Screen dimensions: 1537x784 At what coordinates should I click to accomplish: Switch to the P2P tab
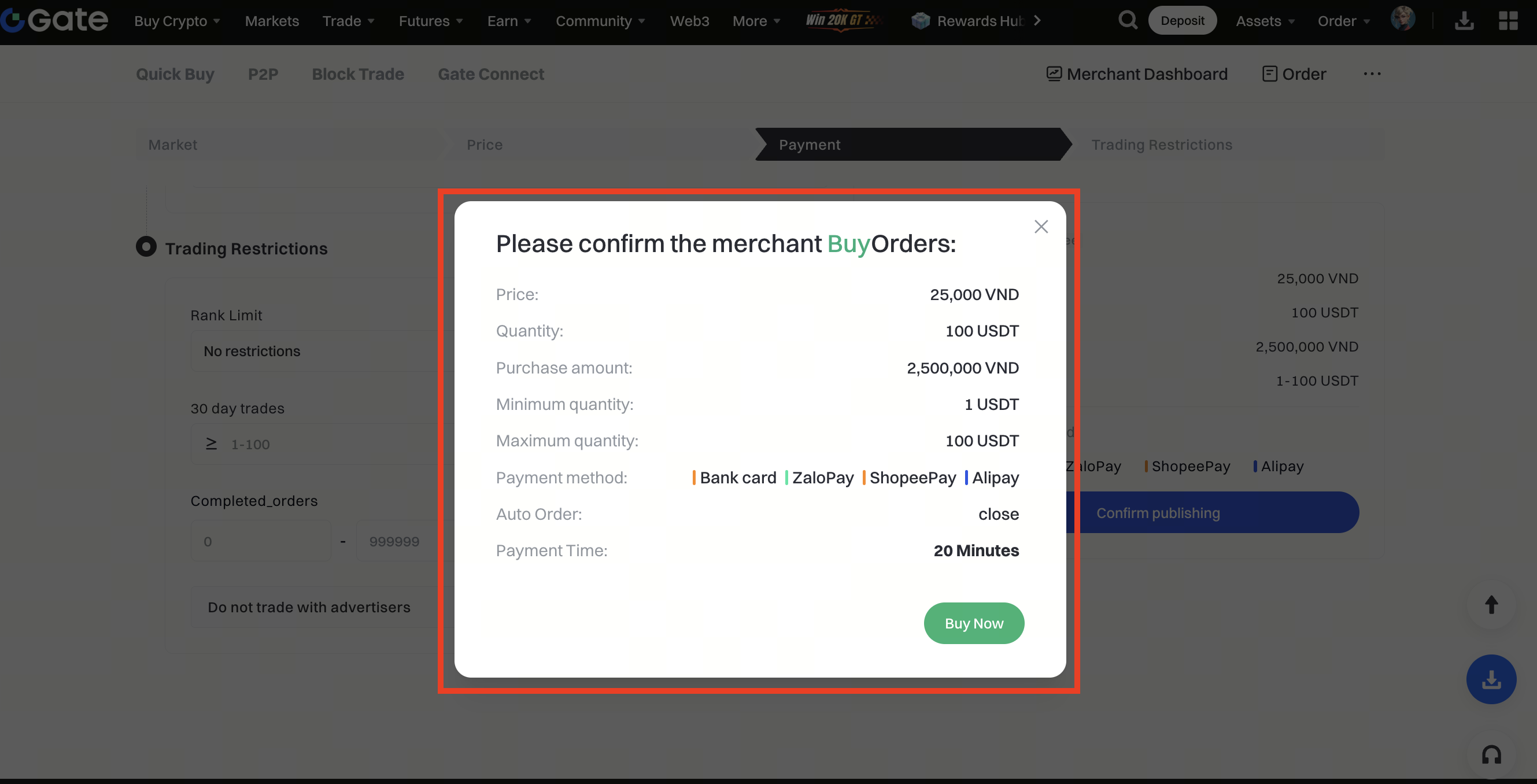click(x=263, y=74)
